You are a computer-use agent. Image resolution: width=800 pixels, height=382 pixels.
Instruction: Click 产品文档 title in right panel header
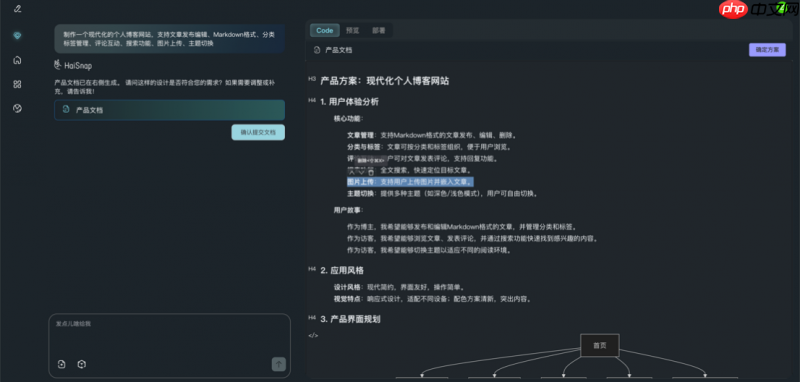coord(339,50)
